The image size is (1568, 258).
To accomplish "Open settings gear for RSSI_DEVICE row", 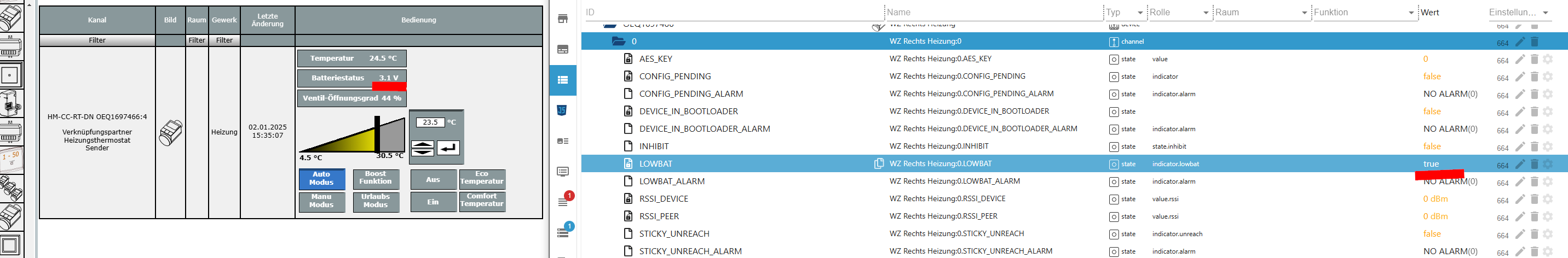I will pyautogui.click(x=1548, y=199).
